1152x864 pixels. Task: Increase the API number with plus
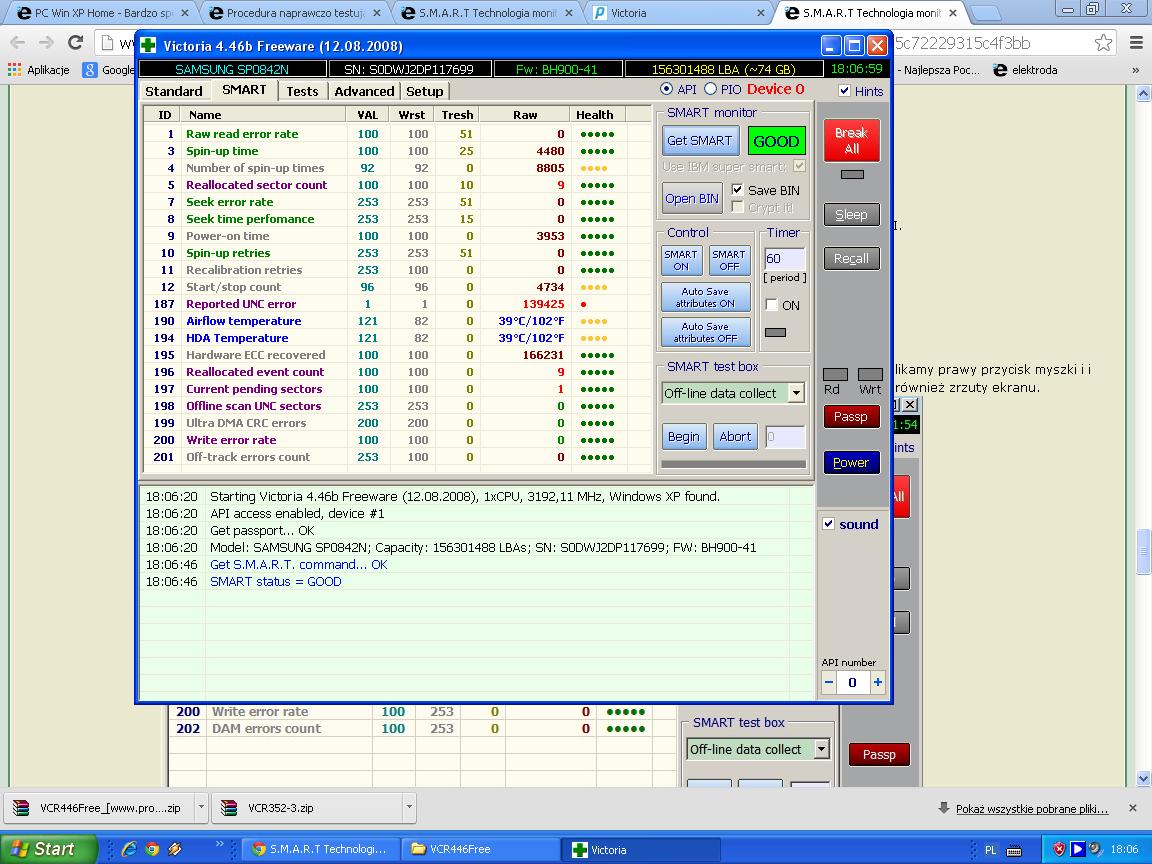(x=877, y=683)
